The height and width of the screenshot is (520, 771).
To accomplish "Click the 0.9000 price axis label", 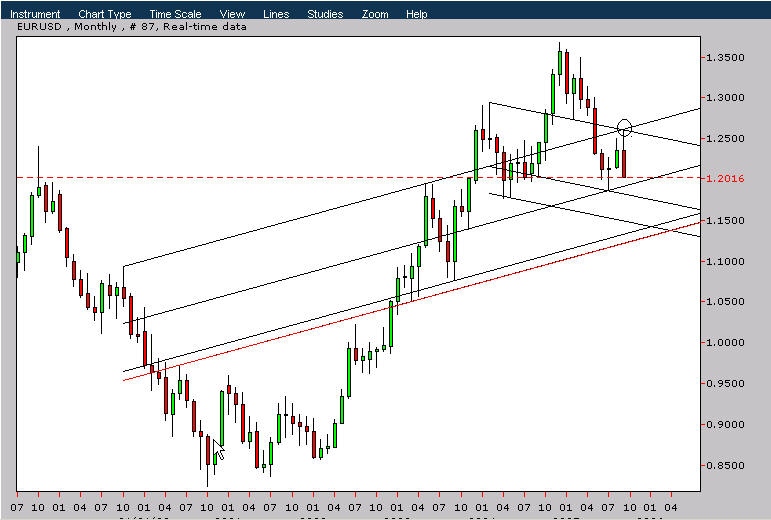I will [x=725, y=424].
